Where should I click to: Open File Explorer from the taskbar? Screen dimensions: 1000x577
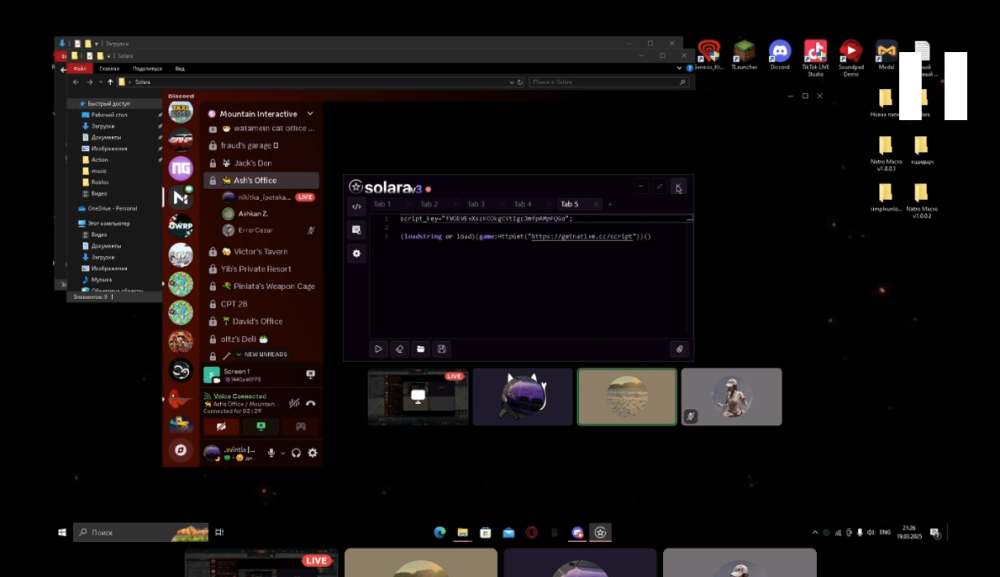(462, 532)
